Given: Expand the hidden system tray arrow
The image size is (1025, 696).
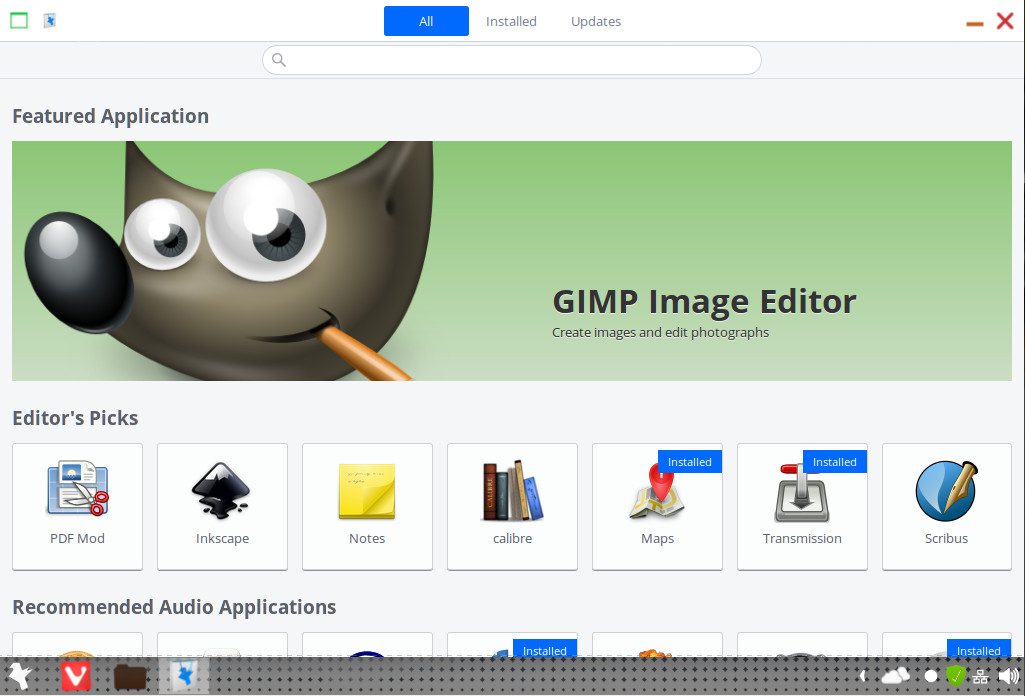Looking at the screenshot, I should [x=862, y=676].
